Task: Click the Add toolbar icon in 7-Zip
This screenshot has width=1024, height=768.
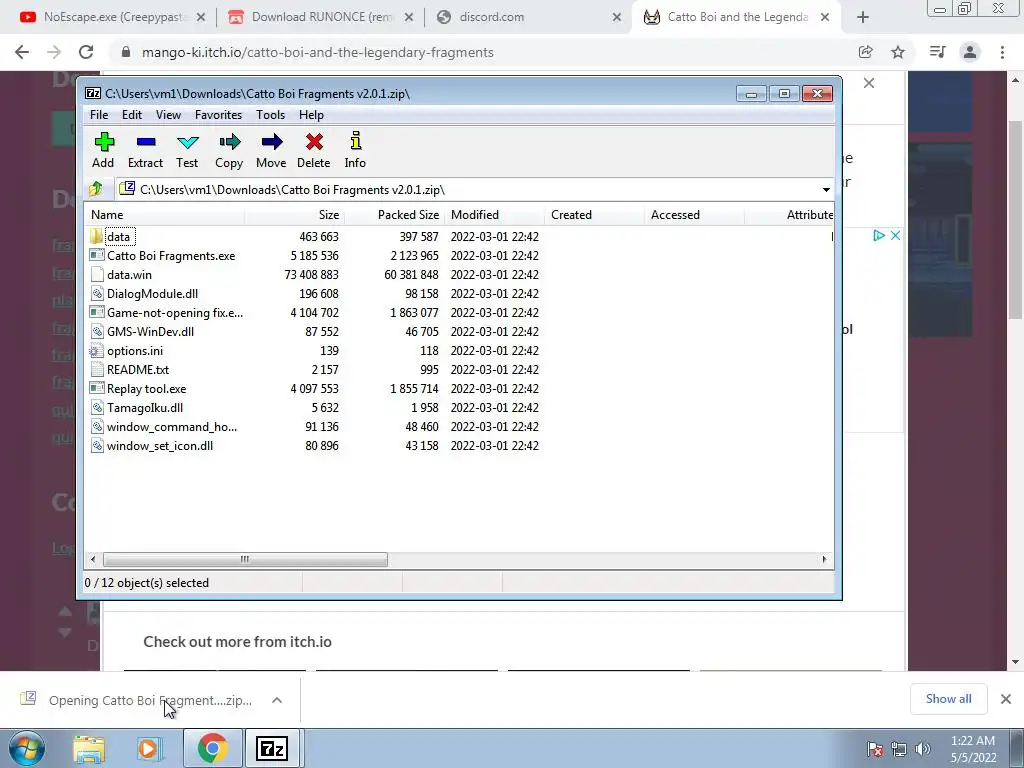Action: (104, 142)
